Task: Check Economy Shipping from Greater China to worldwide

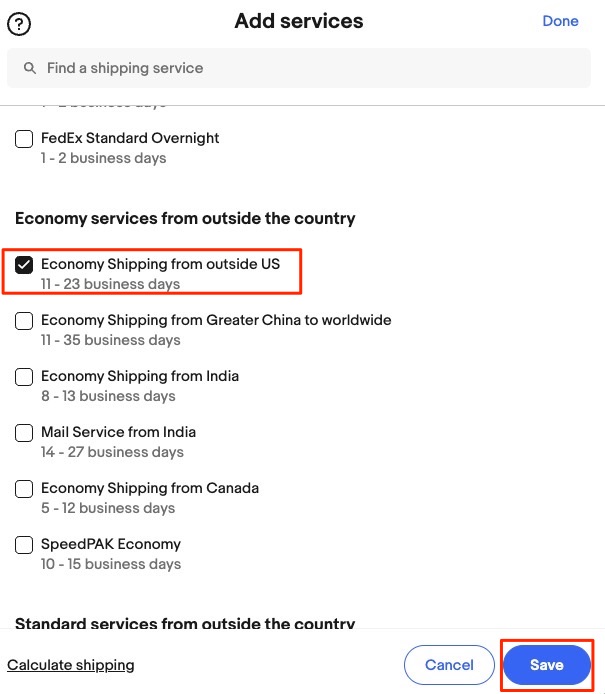Action: click(x=24, y=321)
